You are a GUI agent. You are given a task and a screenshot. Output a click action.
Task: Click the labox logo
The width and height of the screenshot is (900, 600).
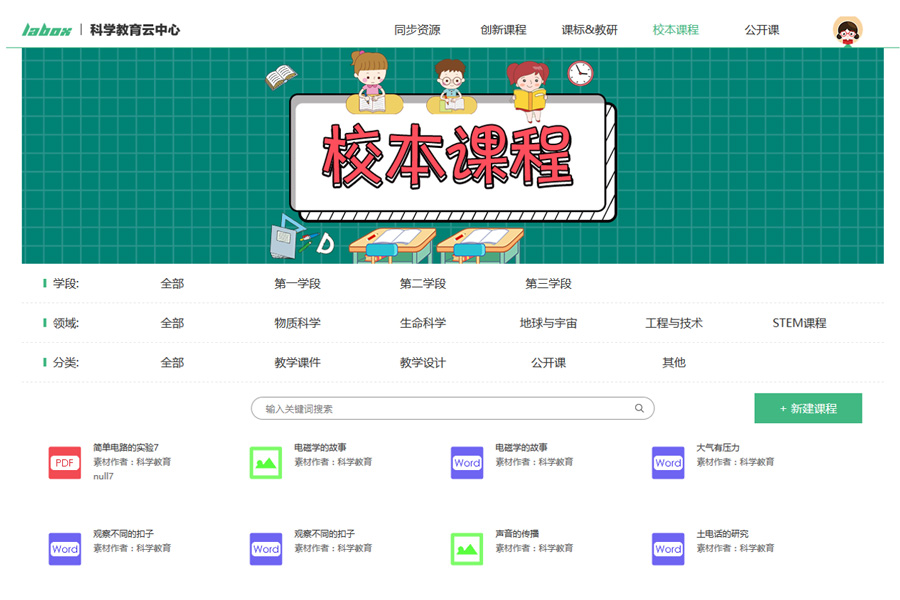(x=47, y=30)
